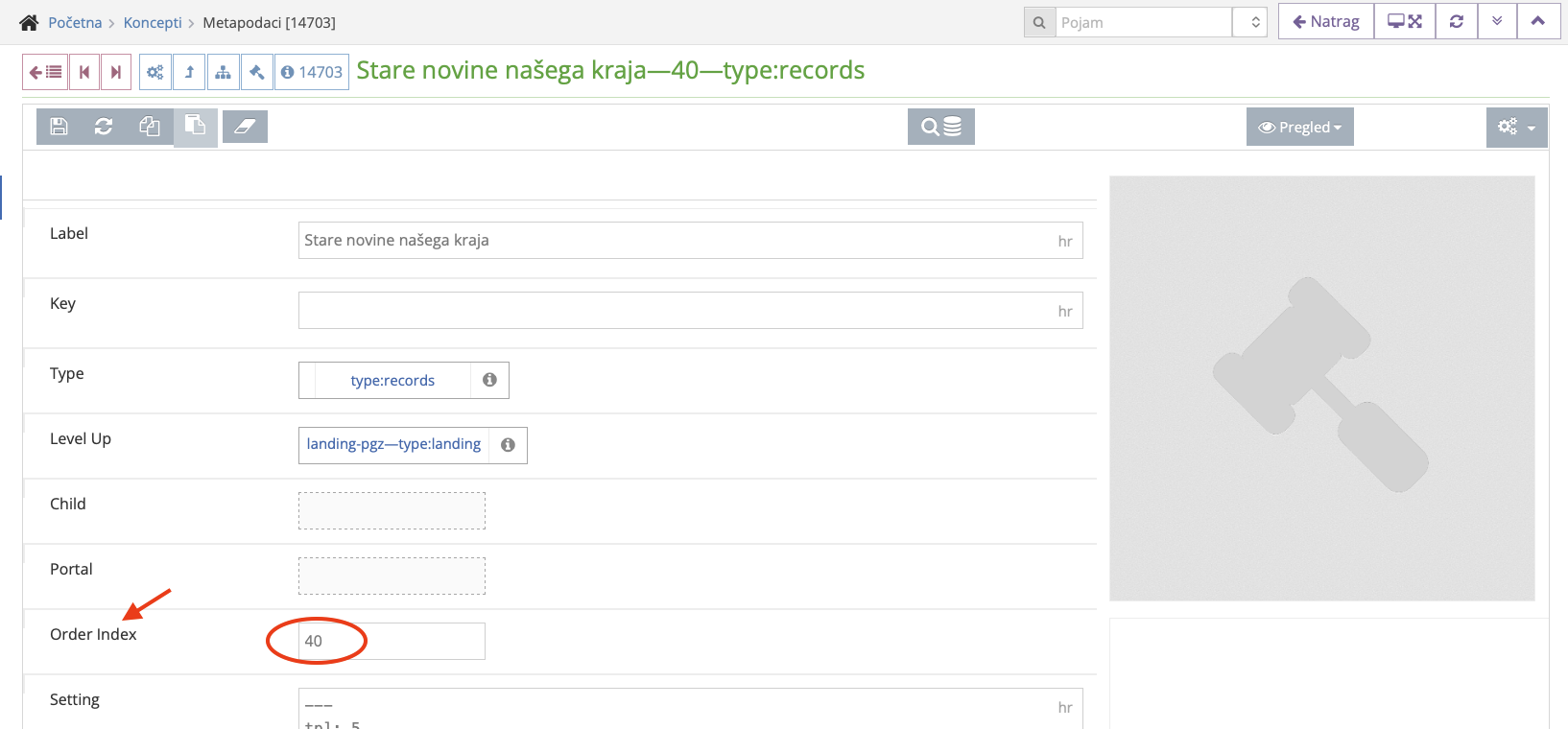
Task: Open the hierarchy sitemap icon button
Action: [x=223, y=72]
